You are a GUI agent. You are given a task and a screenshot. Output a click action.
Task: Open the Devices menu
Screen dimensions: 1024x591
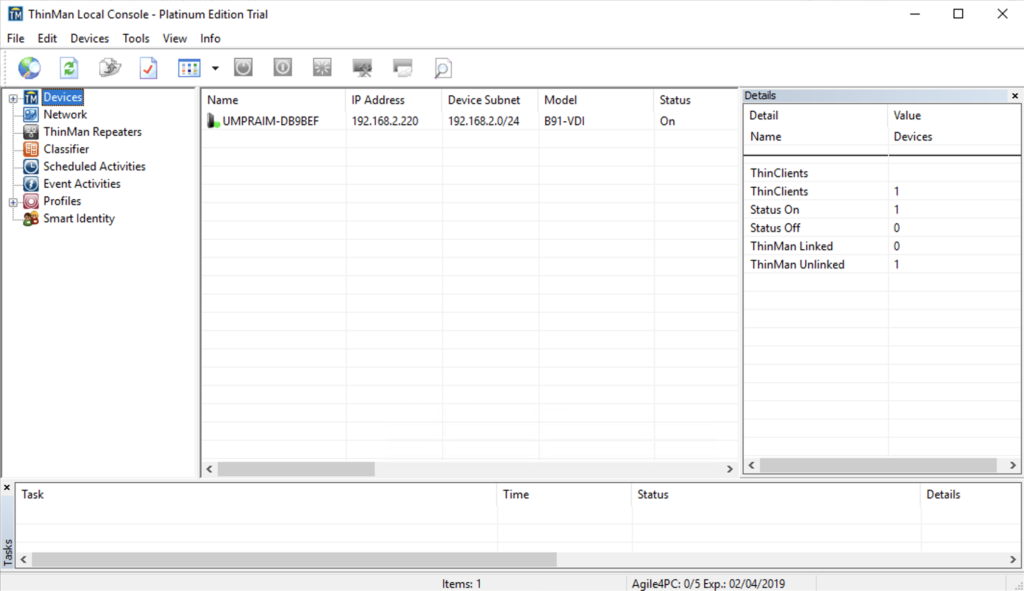point(89,38)
